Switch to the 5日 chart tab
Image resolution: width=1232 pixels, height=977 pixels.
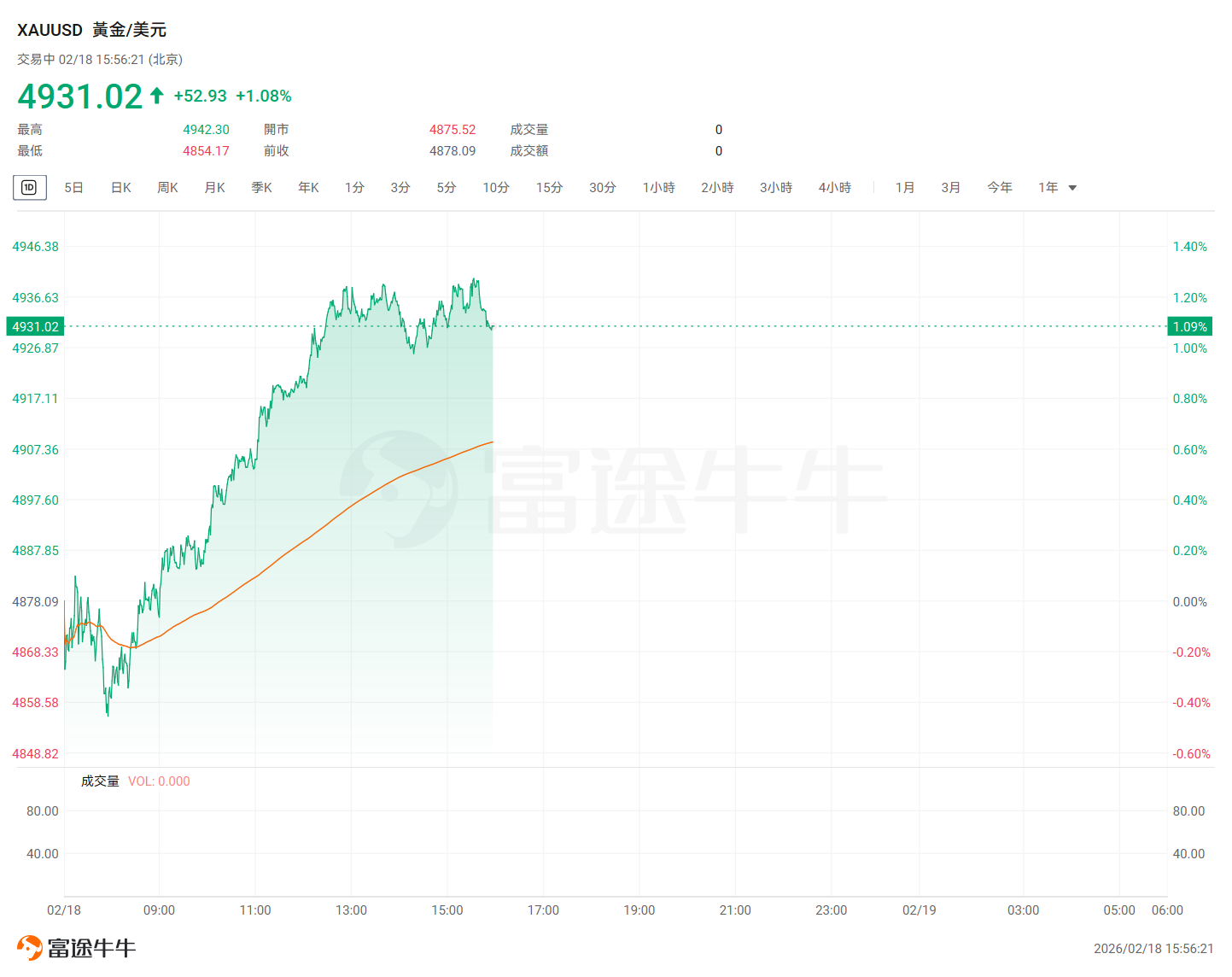[x=73, y=188]
